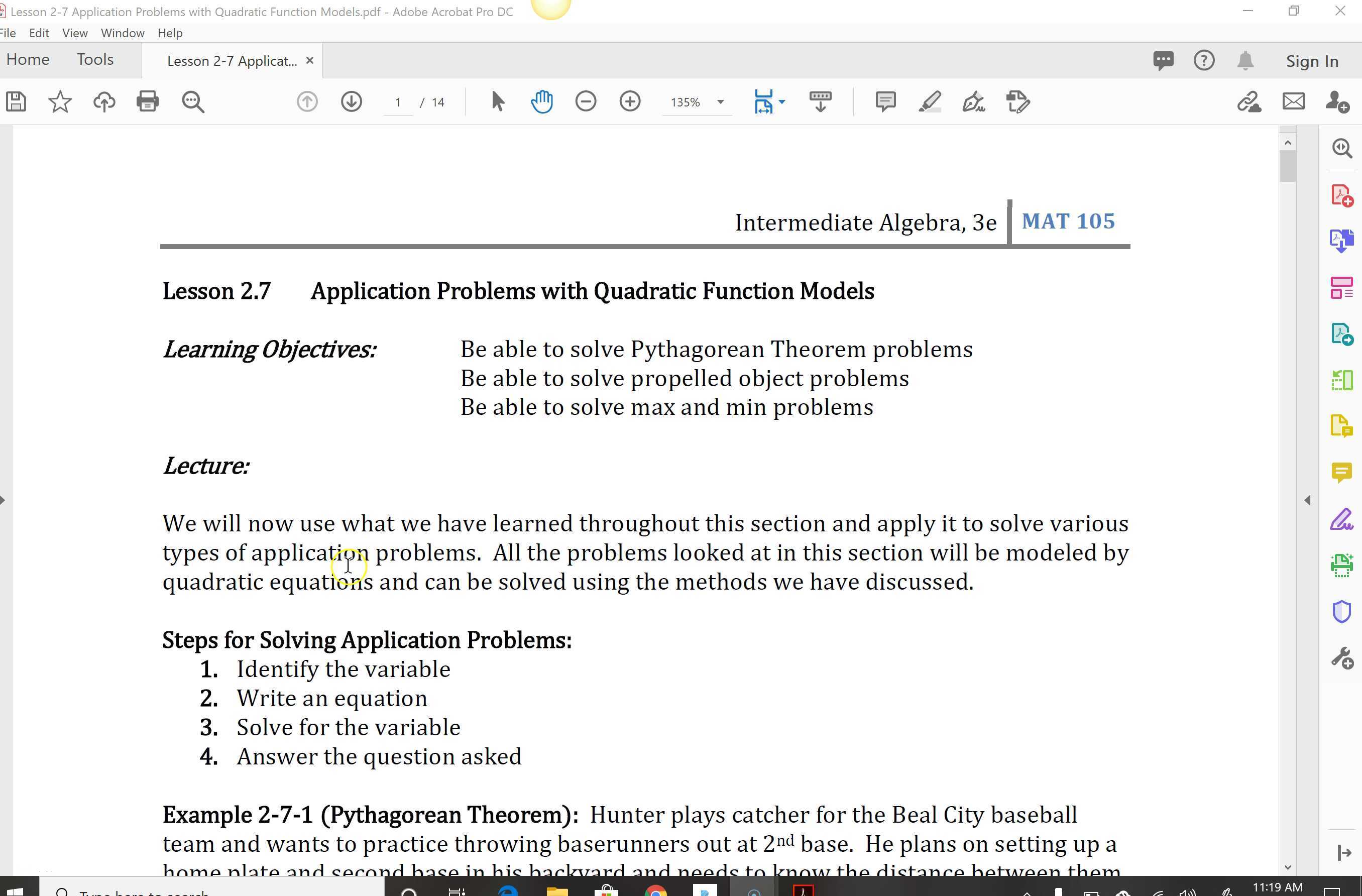Click the Zoom out minus button
1362x896 pixels.
(586, 102)
